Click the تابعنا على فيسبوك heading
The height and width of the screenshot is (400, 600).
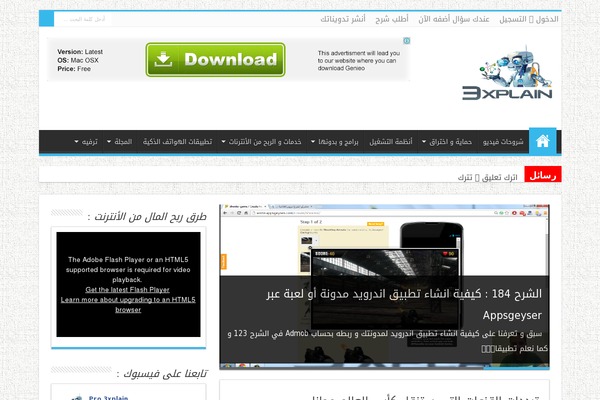pos(162,373)
